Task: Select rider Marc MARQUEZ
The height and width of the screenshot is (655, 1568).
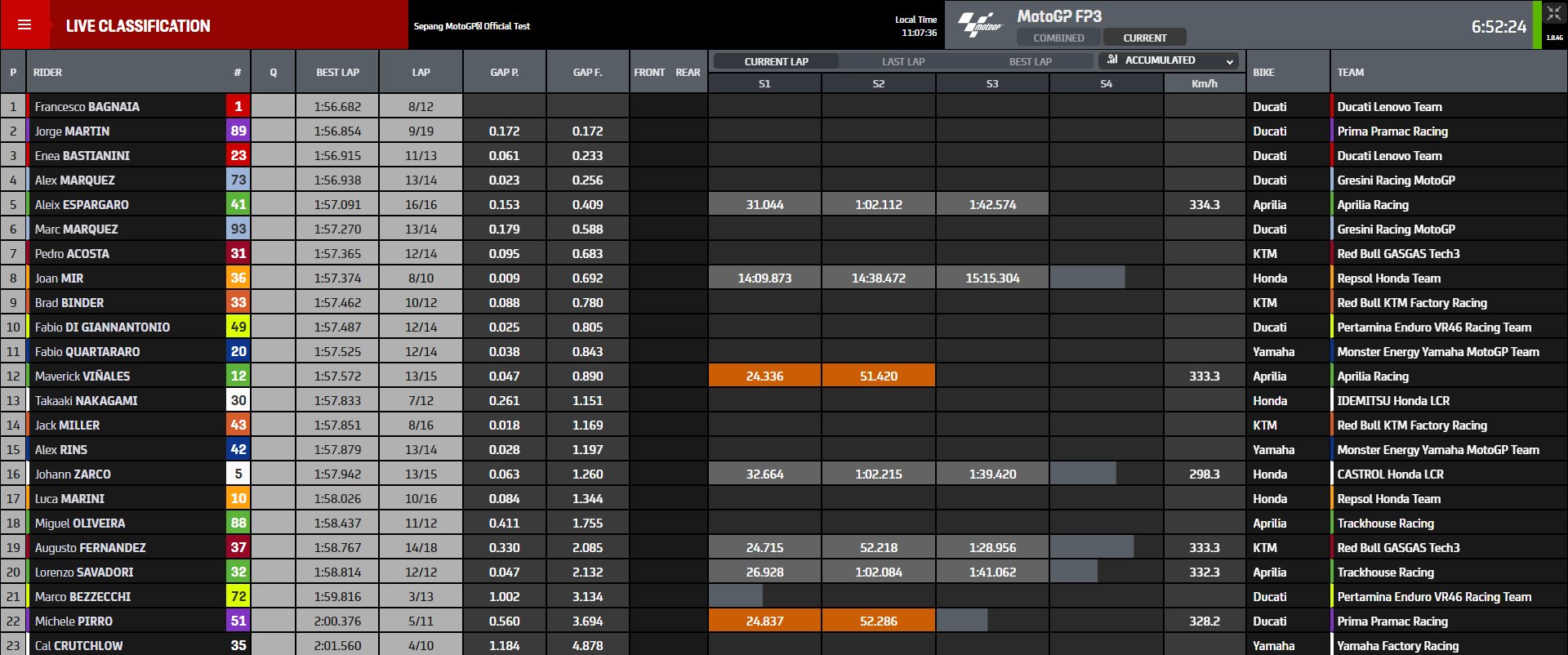Action: (x=76, y=229)
